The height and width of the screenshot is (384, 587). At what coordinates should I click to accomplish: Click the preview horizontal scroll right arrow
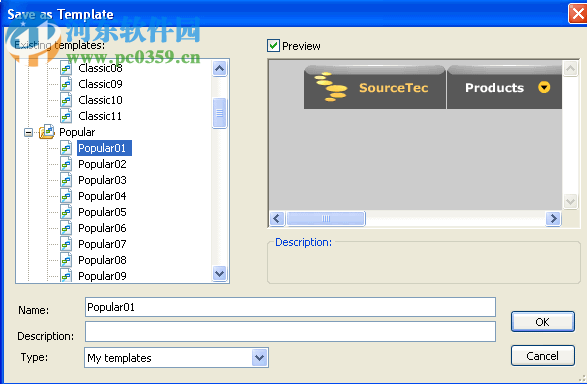[553, 218]
